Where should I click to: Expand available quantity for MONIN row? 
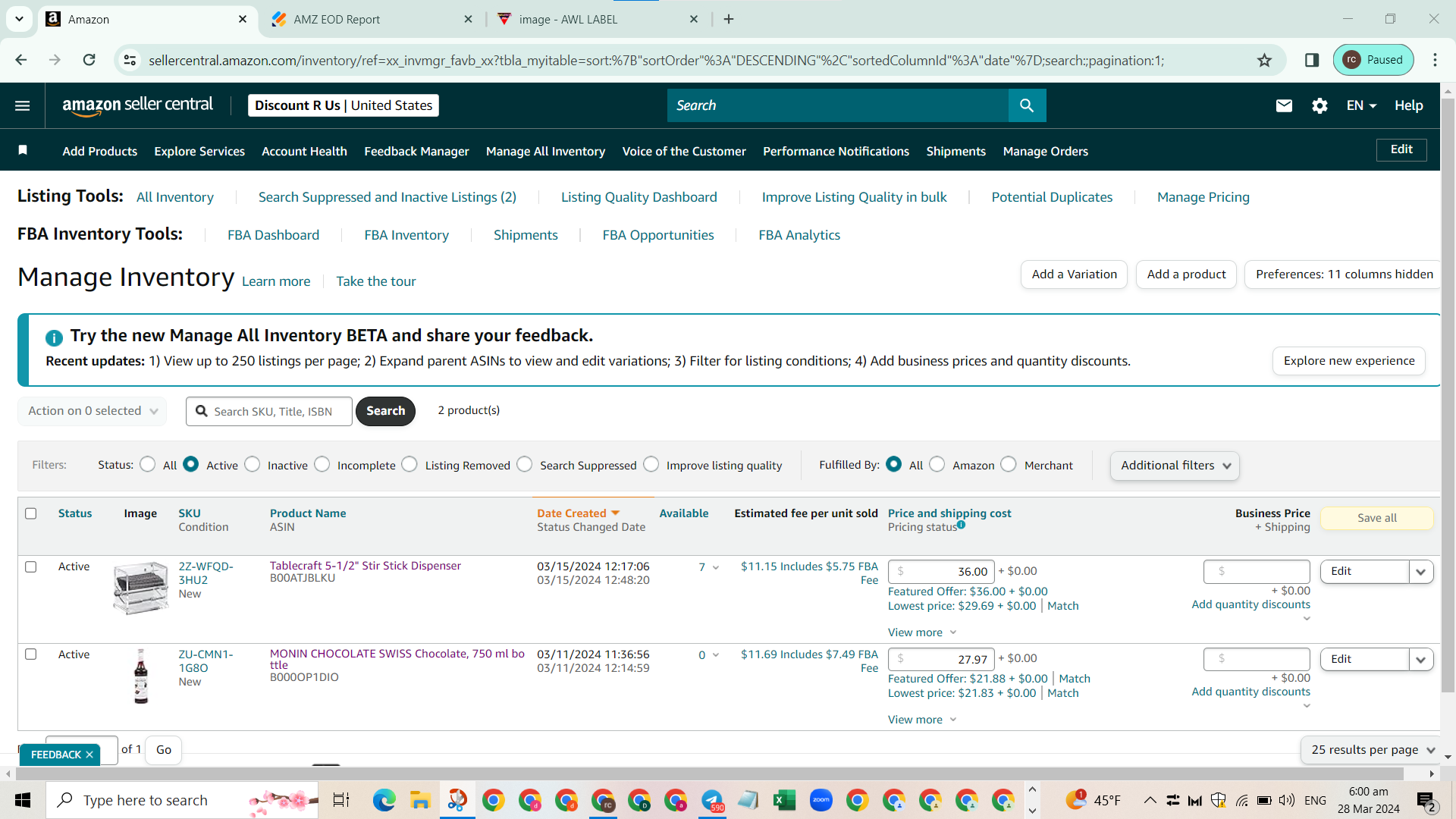[716, 655]
